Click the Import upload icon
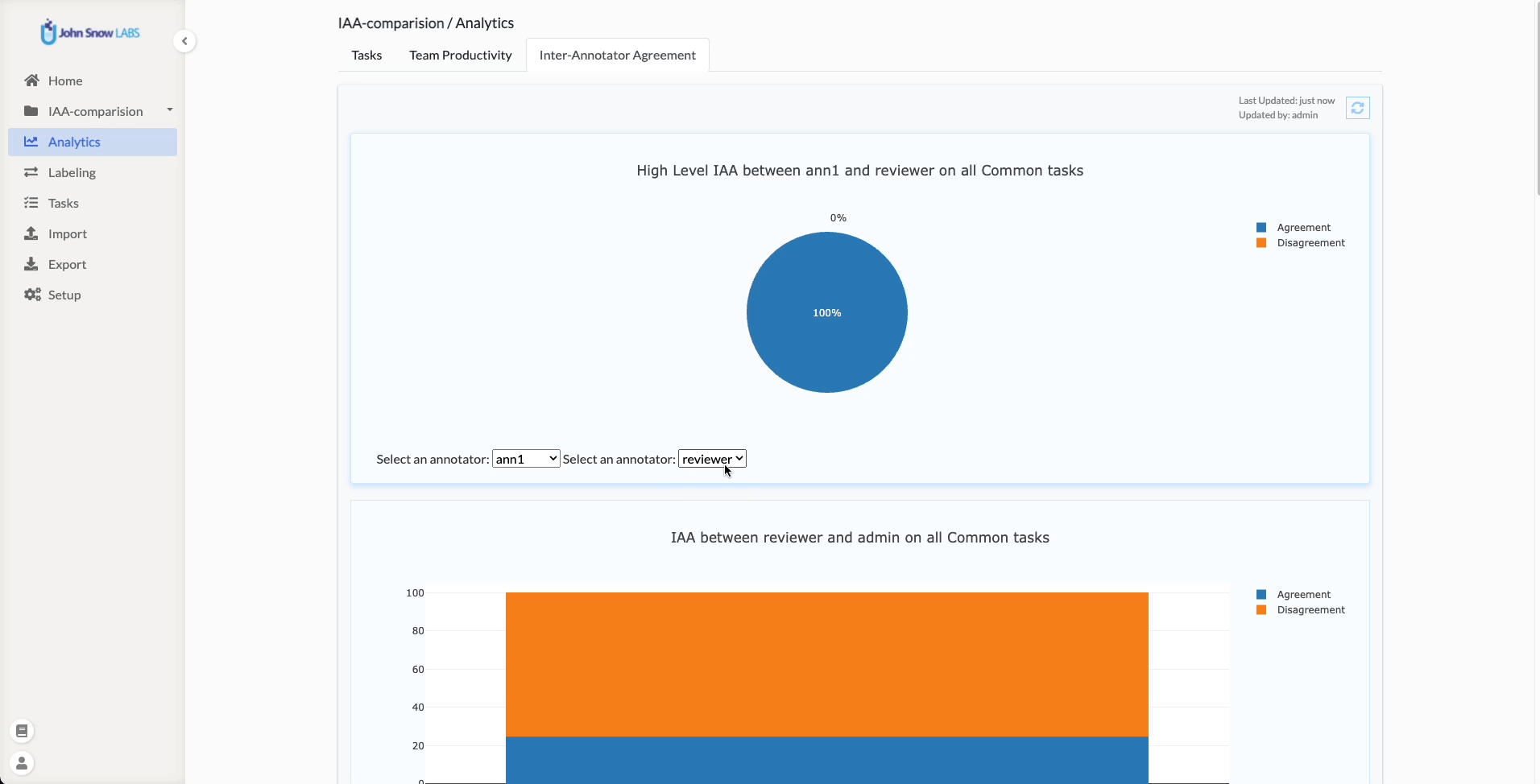The width and height of the screenshot is (1540, 784). pos(31,233)
